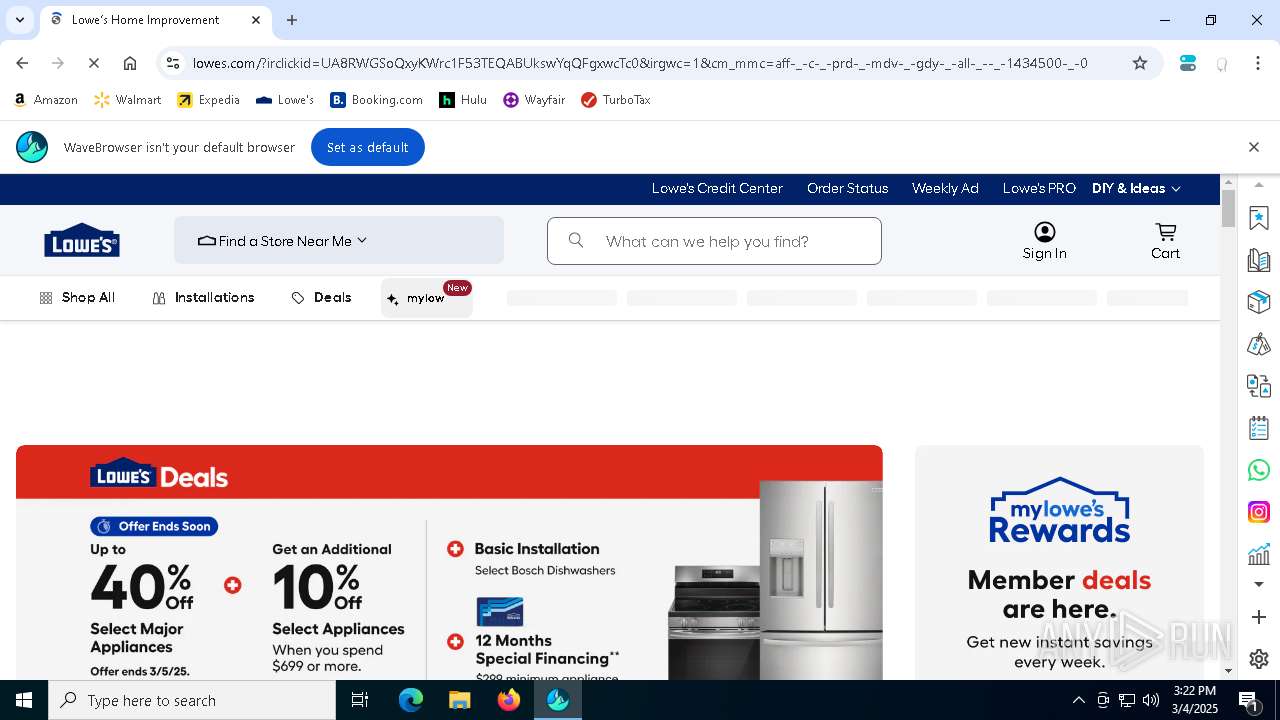The width and height of the screenshot is (1280, 720).
Task: Open mylow New menu item
Action: coord(426,298)
